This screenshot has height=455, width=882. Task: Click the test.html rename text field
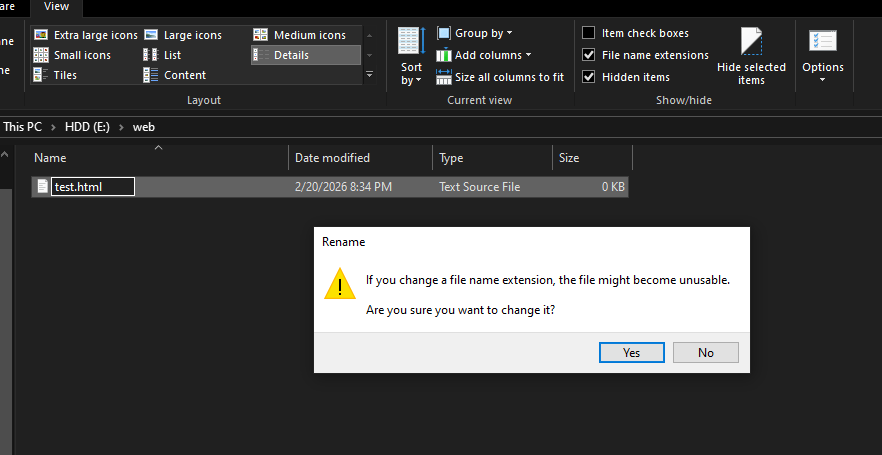(x=93, y=187)
